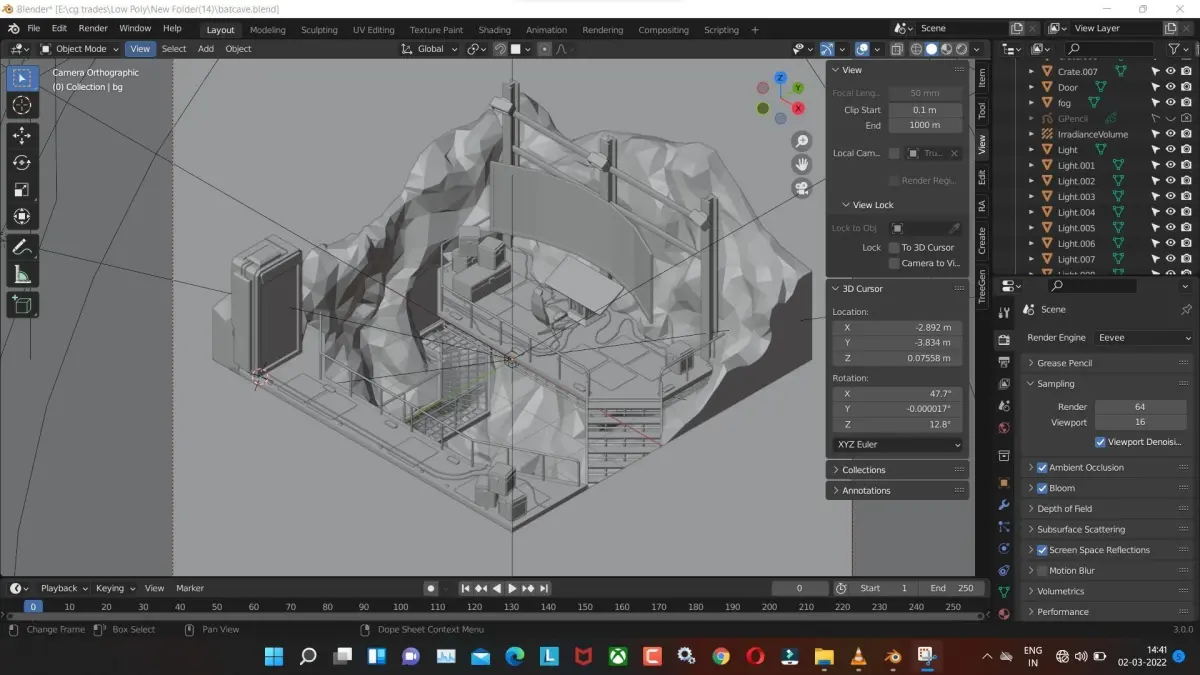Open the Global transform orientation dropdown
Screen dimensions: 1200x675
pos(430,49)
